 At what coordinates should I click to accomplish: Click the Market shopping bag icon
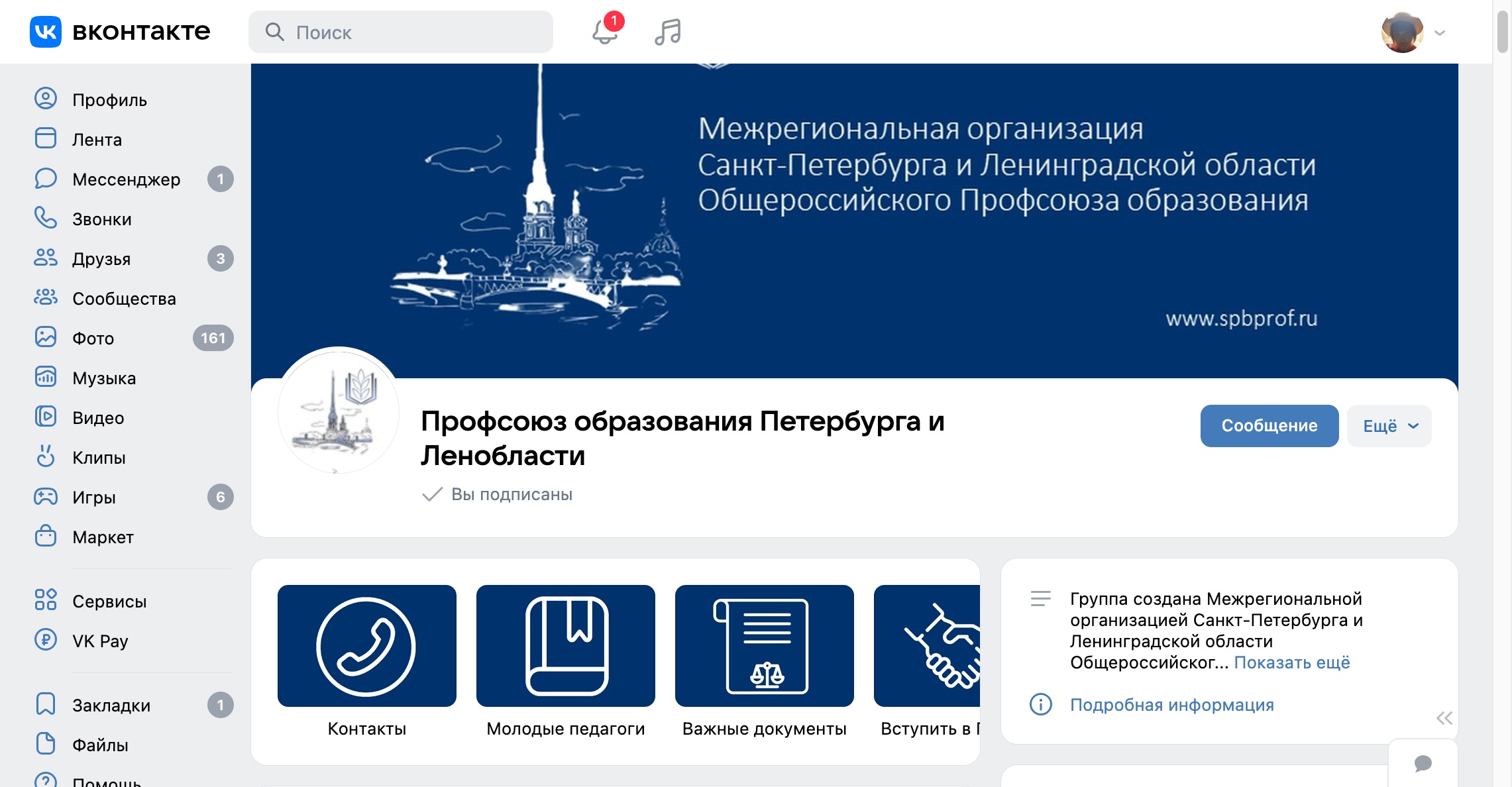[46, 535]
